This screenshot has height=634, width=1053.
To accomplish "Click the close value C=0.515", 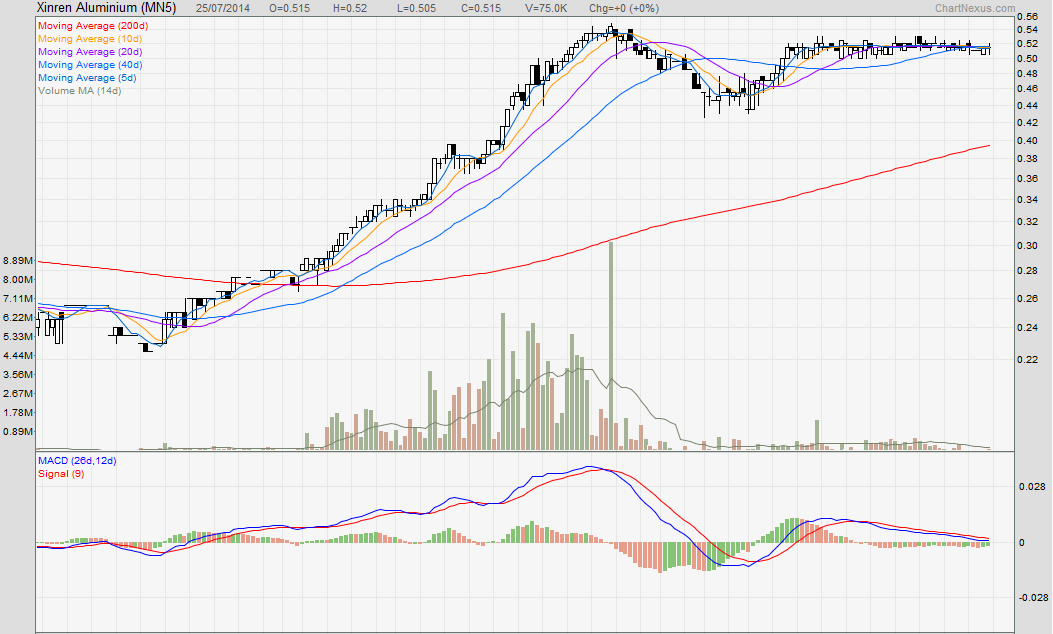I will pyautogui.click(x=481, y=9).
